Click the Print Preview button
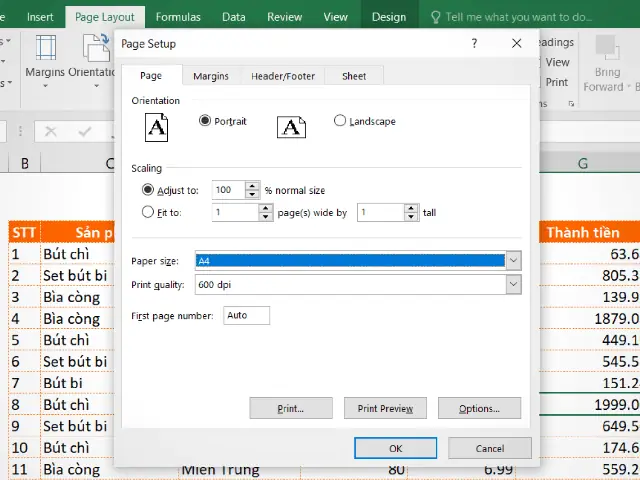 (385, 408)
